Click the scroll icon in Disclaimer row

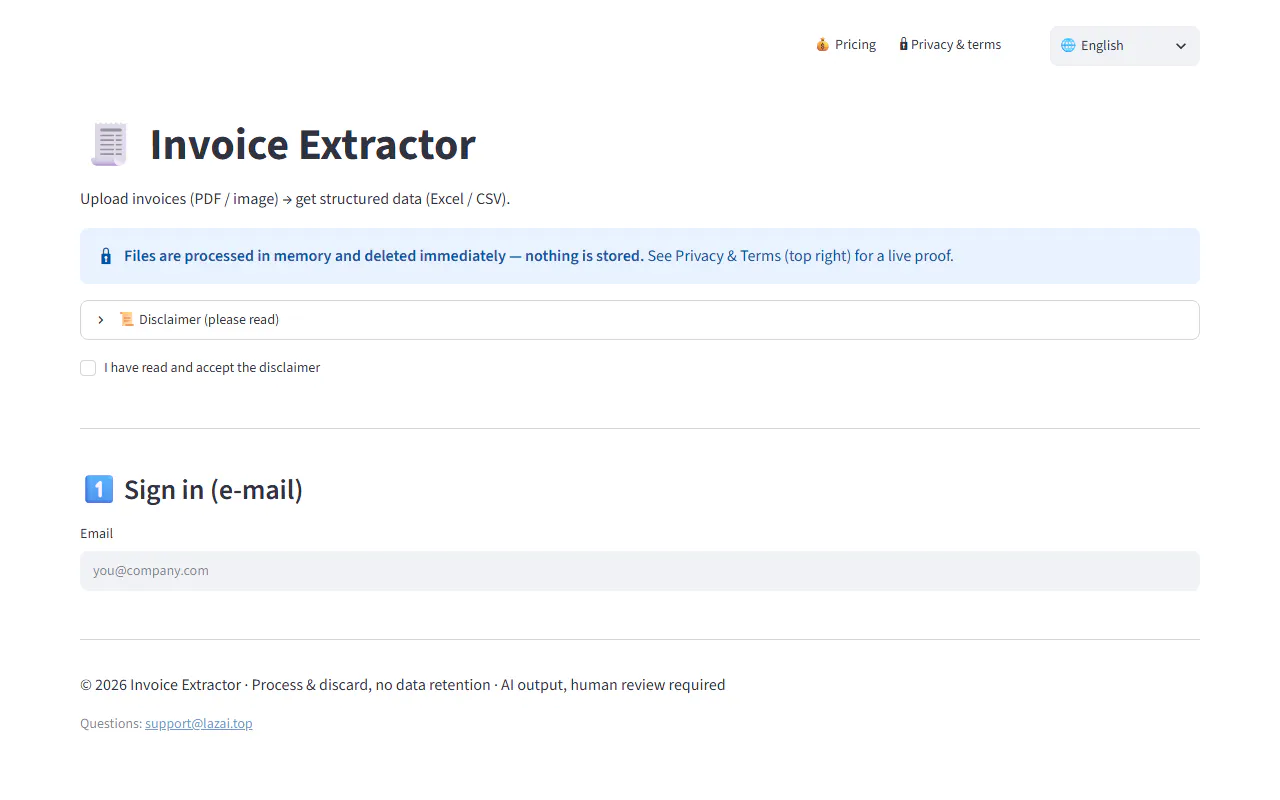click(x=127, y=320)
